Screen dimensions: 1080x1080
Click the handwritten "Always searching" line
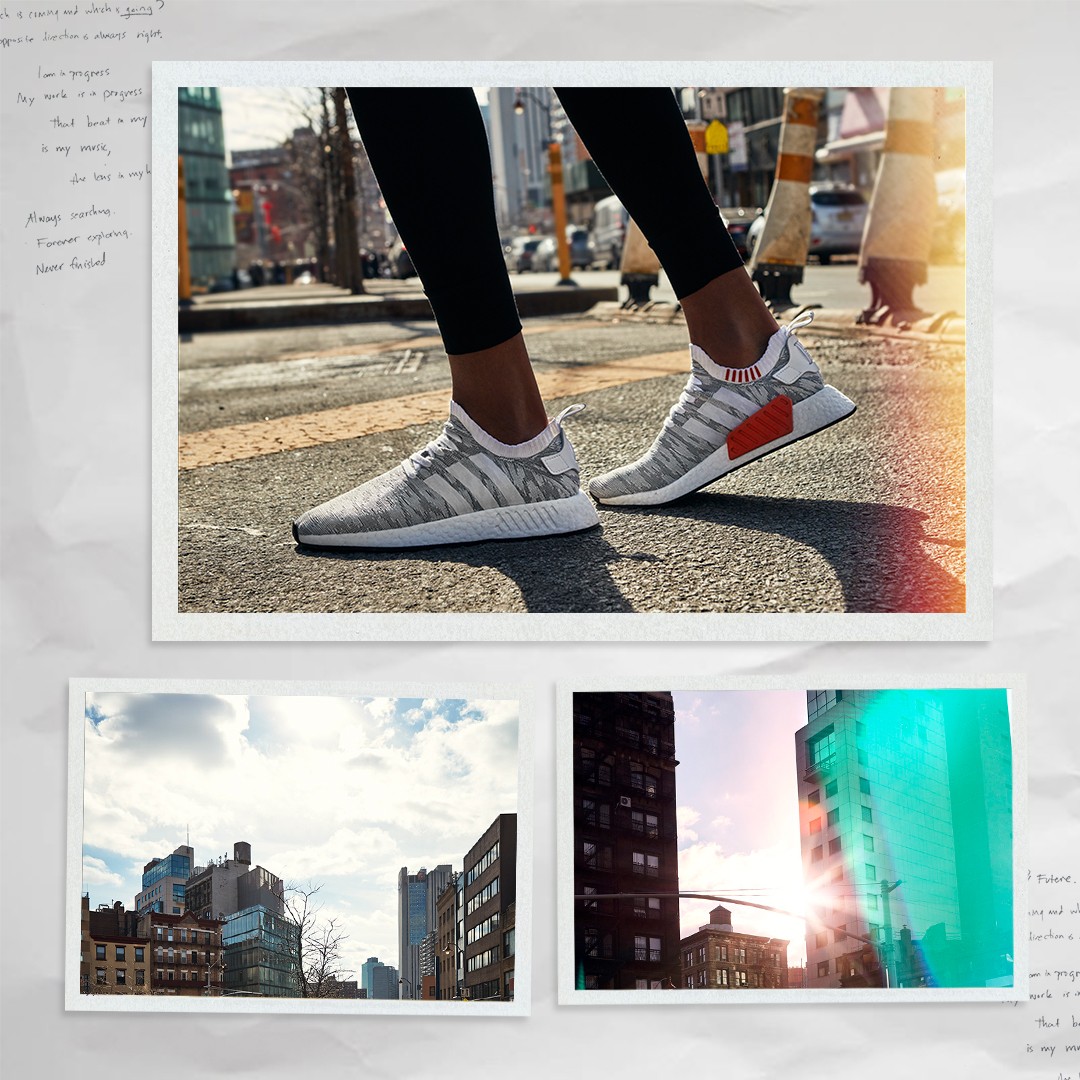click(70, 216)
